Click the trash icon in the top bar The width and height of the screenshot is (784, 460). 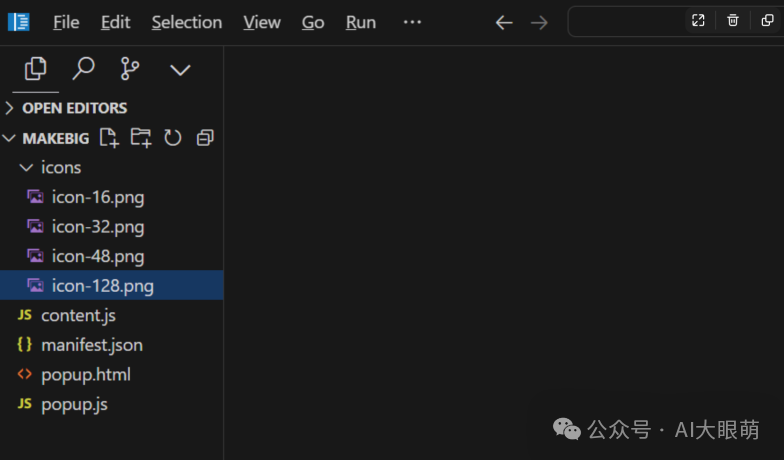tap(733, 20)
